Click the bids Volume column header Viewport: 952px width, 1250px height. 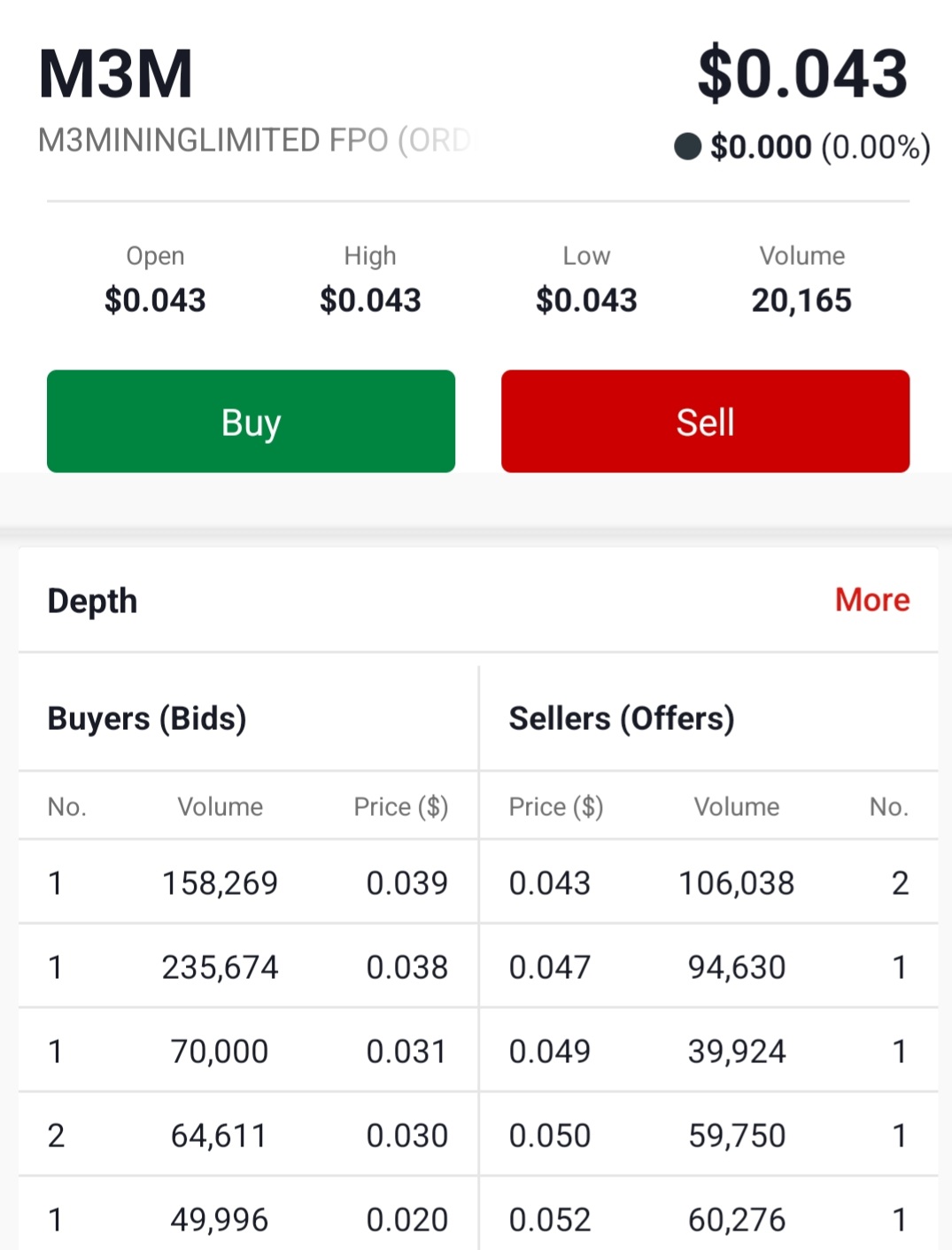click(220, 806)
